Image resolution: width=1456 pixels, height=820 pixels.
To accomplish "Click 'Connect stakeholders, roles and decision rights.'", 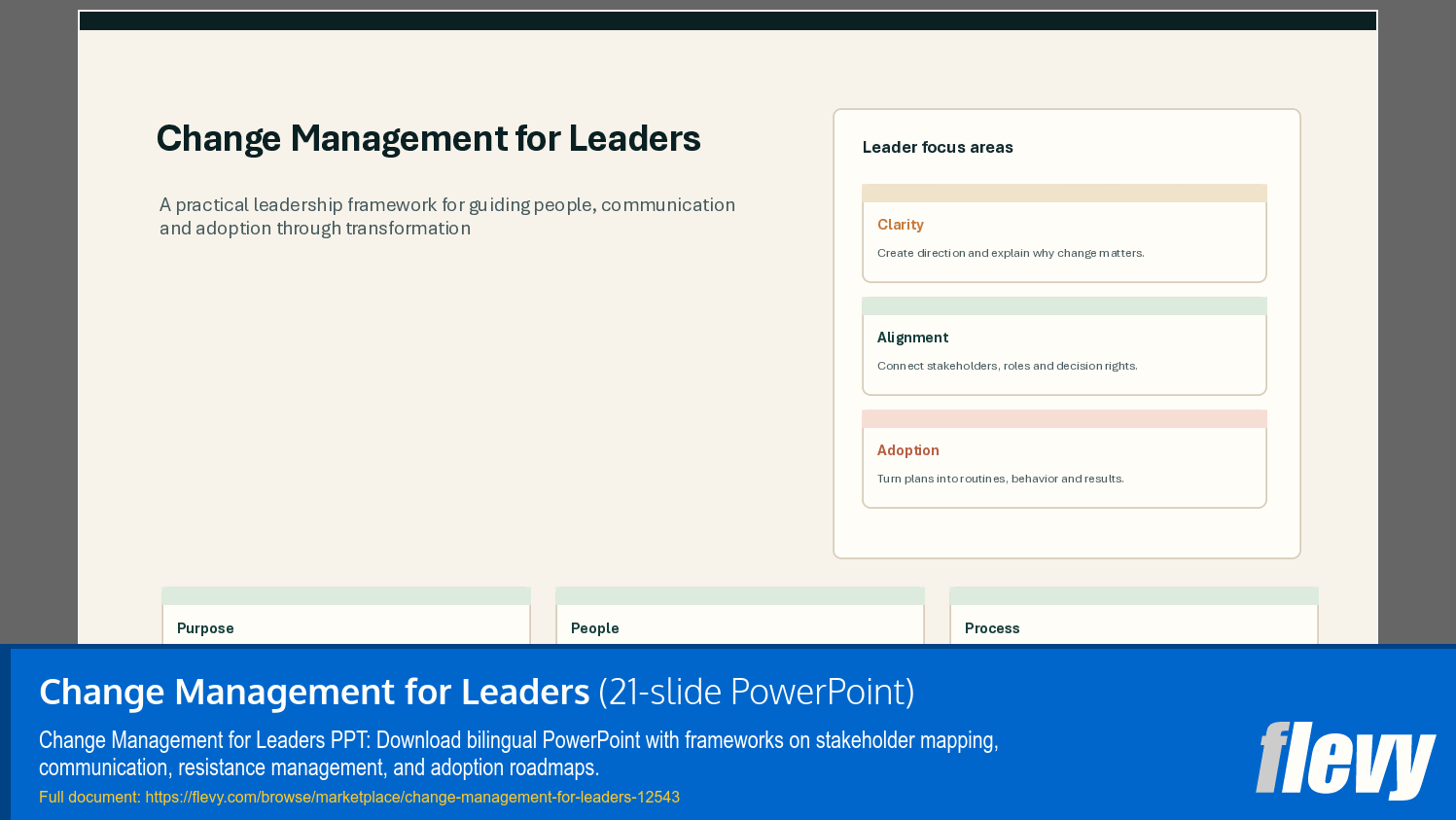I will click(1007, 366).
